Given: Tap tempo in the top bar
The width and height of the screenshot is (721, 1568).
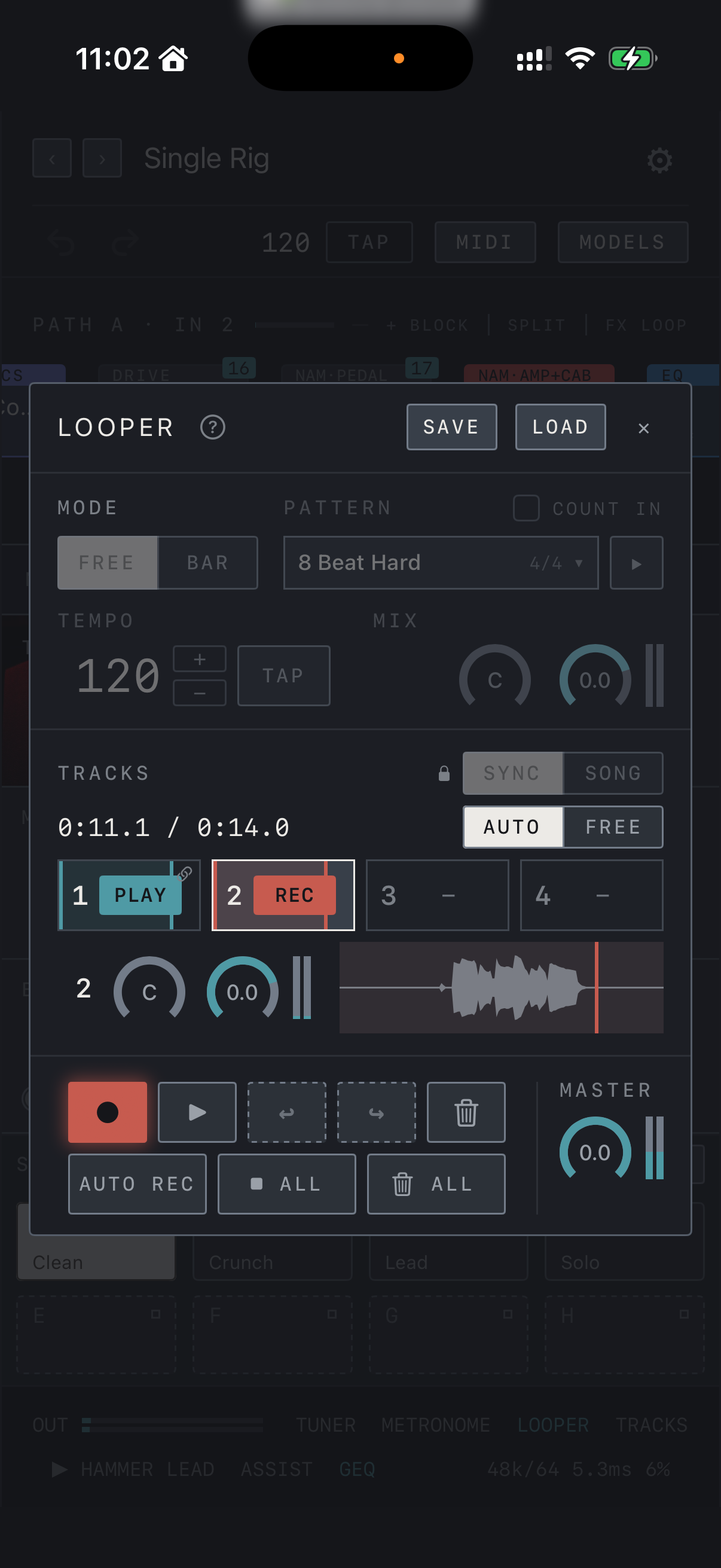Looking at the screenshot, I should (369, 242).
